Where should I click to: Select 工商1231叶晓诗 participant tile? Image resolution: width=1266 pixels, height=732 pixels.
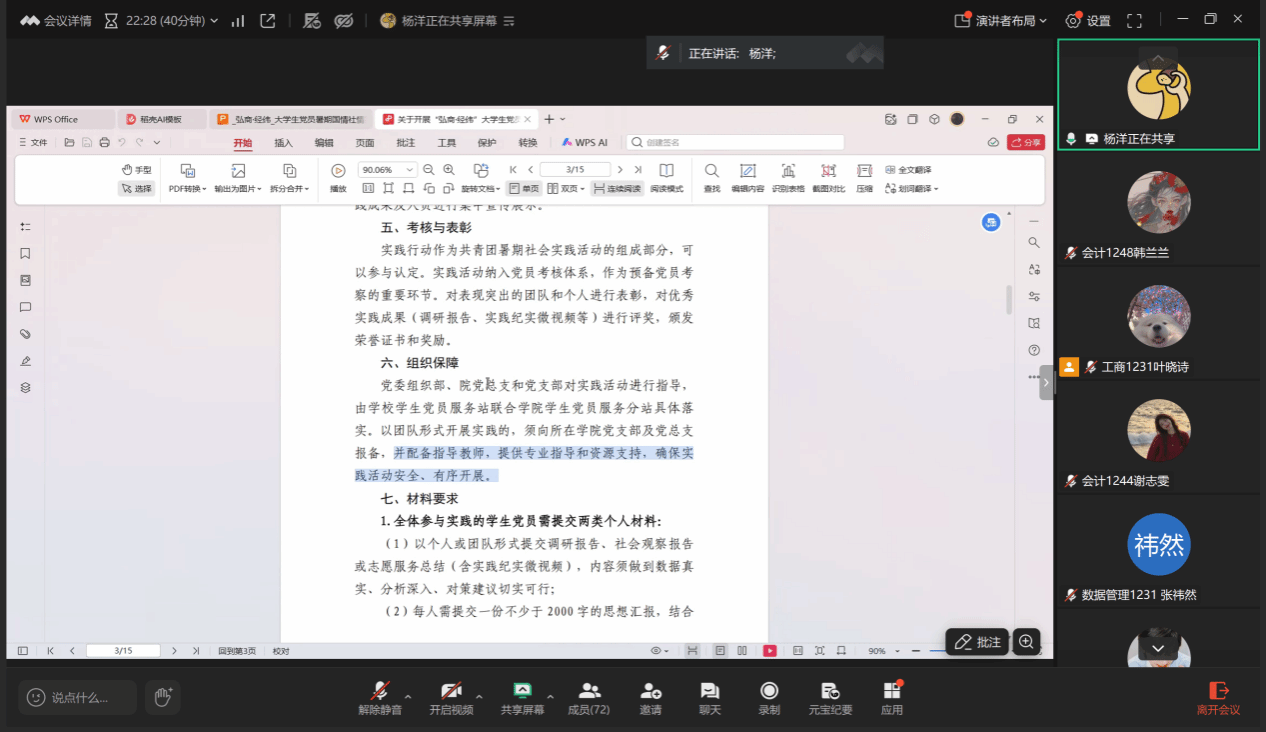click(1158, 325)
